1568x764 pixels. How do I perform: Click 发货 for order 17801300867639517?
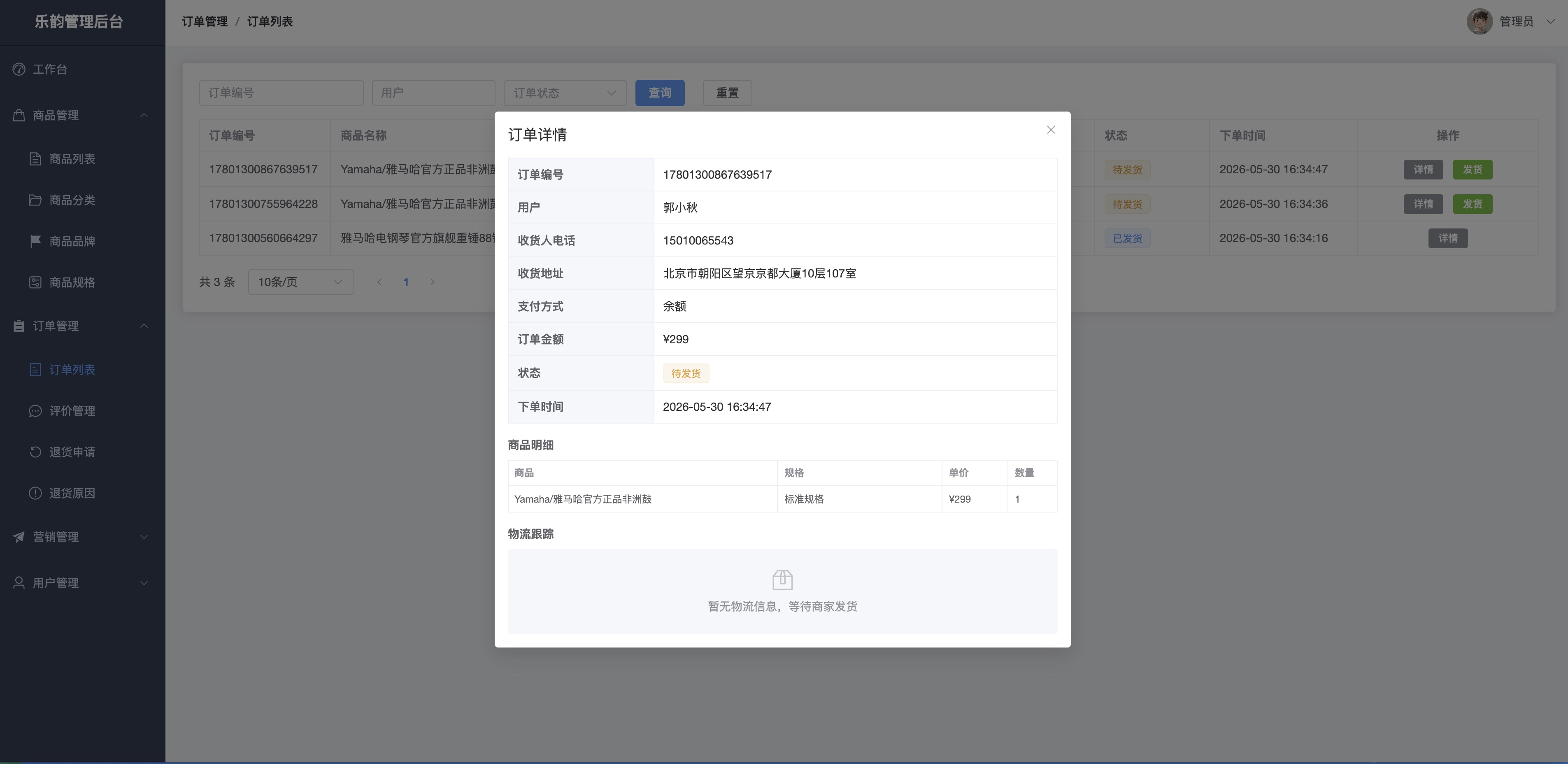coord(1473,169)
